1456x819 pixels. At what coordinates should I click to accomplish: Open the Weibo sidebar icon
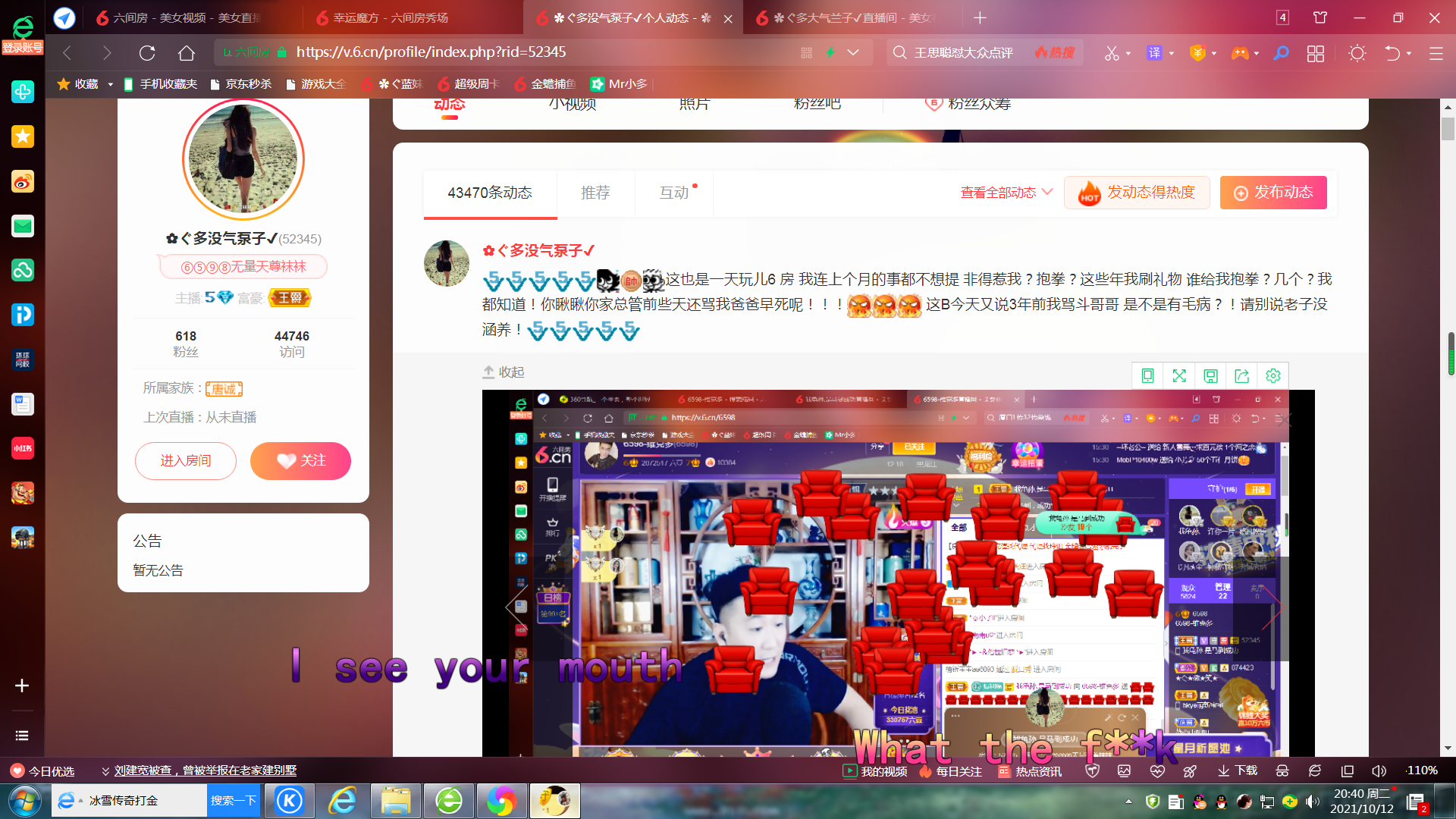(23, 181)
